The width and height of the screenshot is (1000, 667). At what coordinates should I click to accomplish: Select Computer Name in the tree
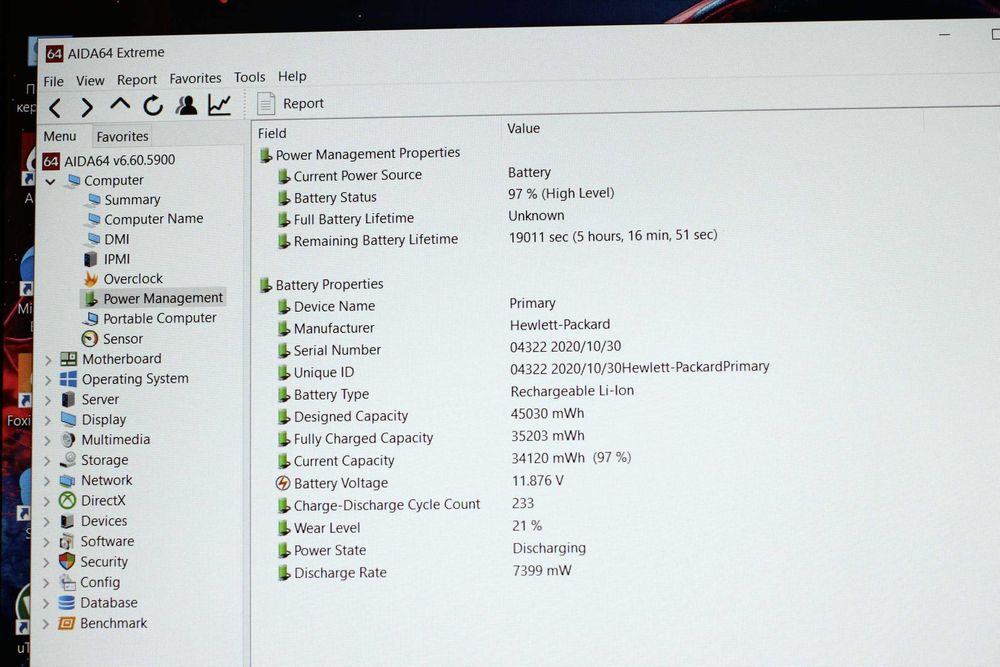click(154, 219)
